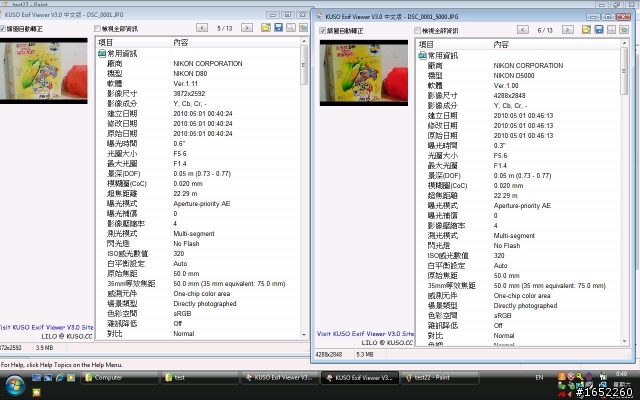Open folder icon in DSC_0001_5000.JPG window toolbar
The width and height of the screenshot is (640, 400).
(586, 29)
